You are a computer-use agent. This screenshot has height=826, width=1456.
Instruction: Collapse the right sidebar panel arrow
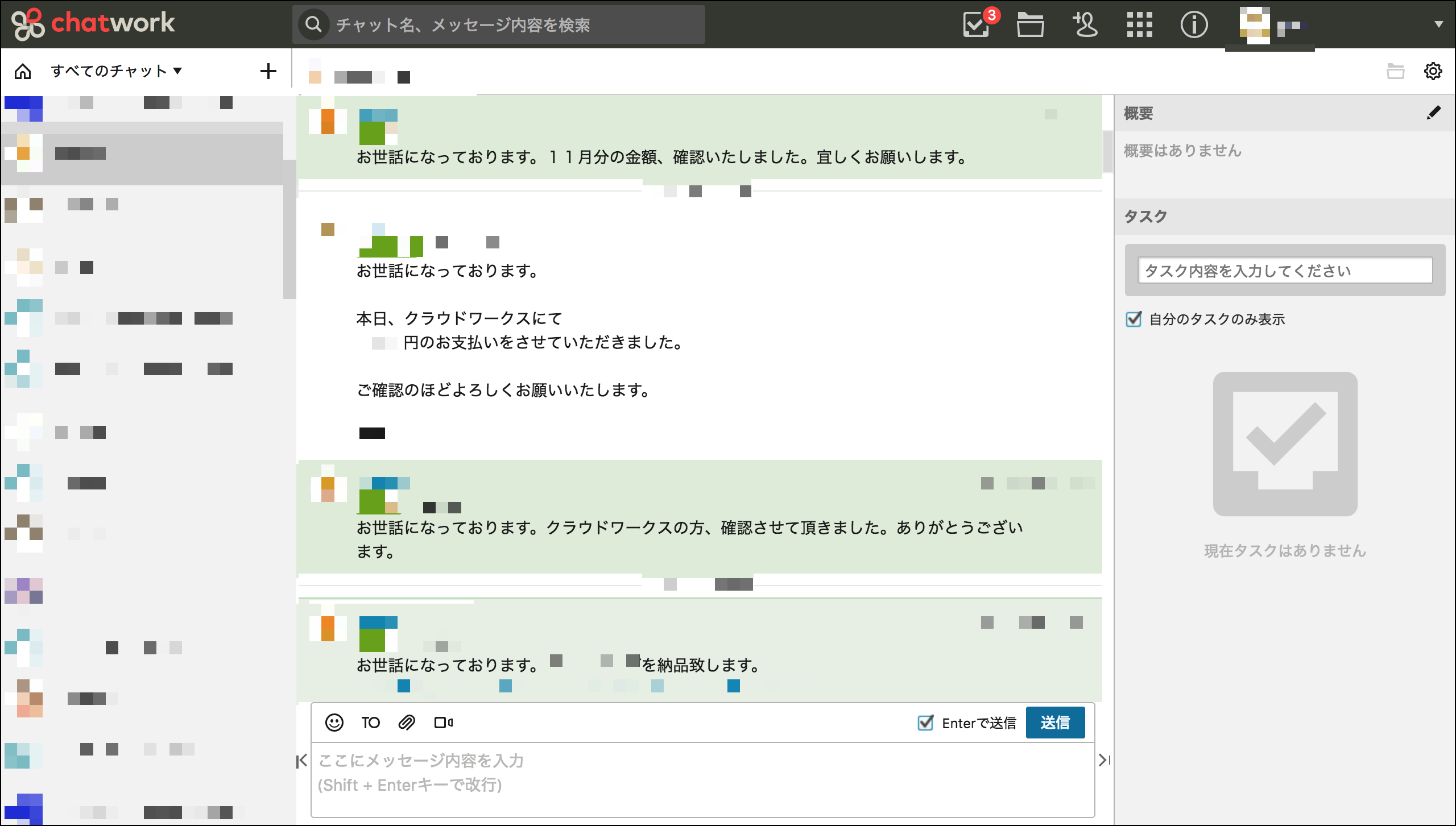coord(1104,760)
